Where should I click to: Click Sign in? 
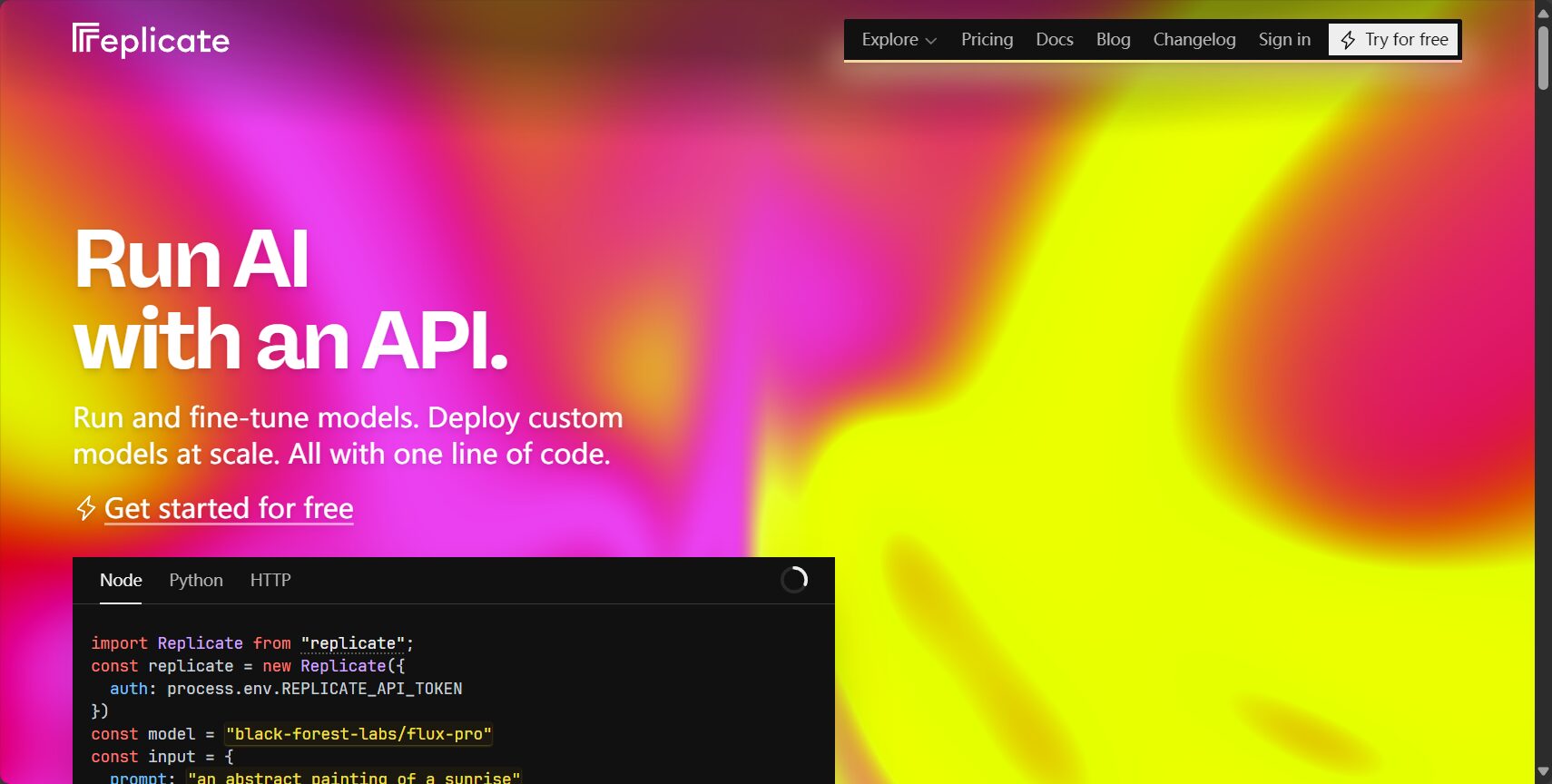coord(1284,40)
